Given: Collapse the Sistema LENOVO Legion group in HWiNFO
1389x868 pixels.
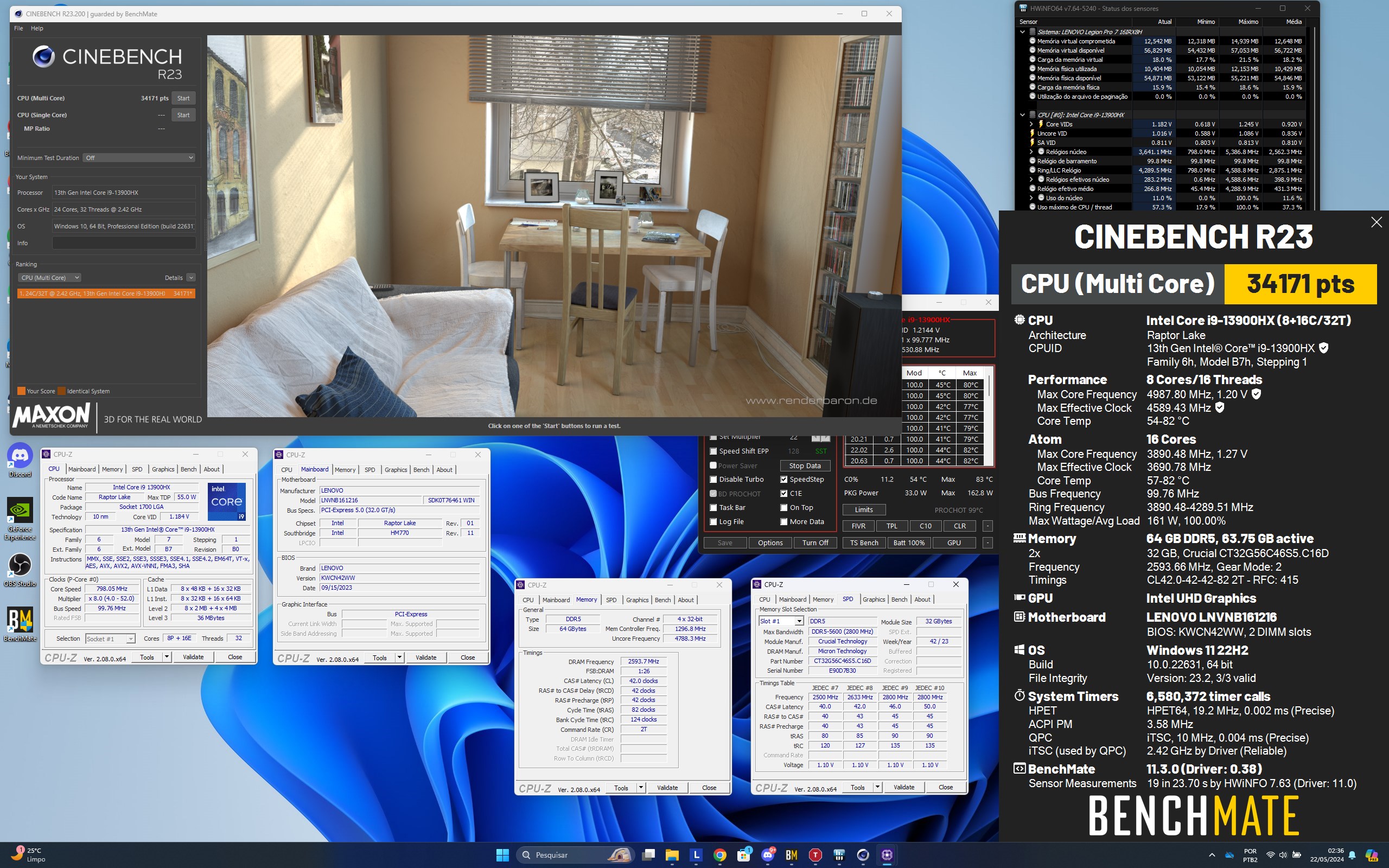Looking at the screenshot, I should (x=1022, y=31).
